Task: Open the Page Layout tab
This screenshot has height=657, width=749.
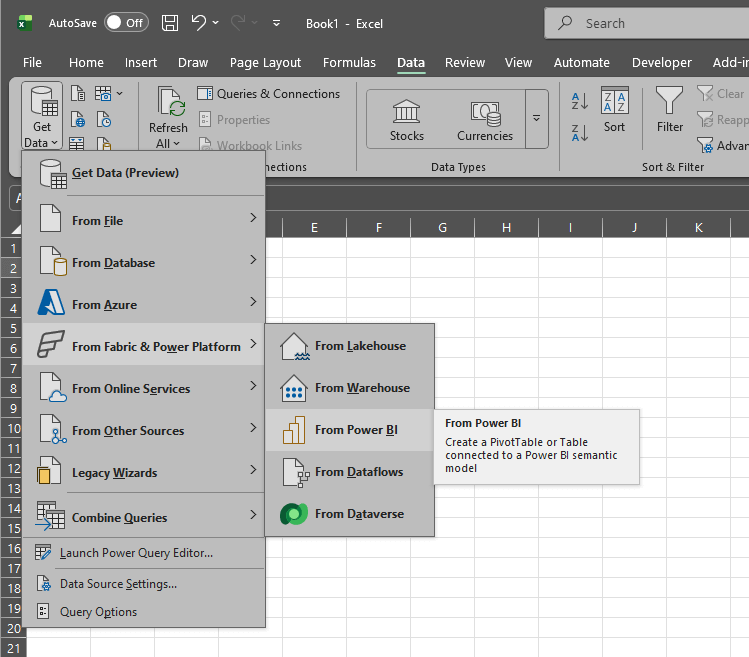Action: tap(265, 62)
